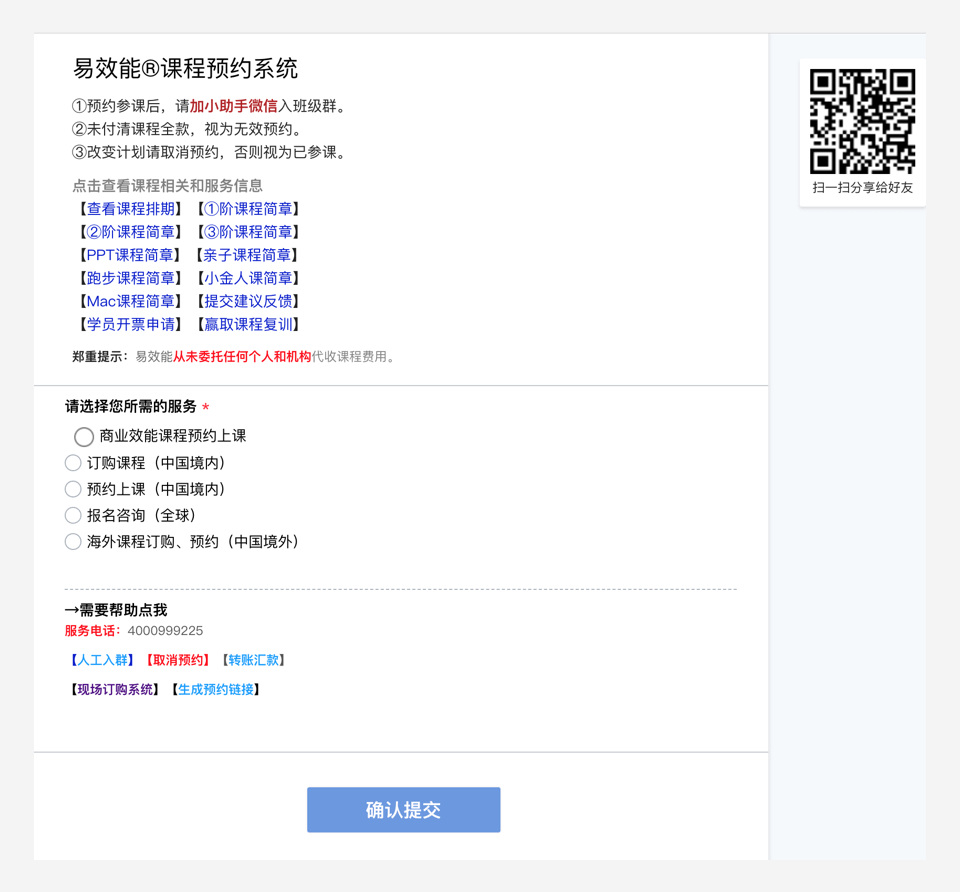The height and width of the screenshot is (892, 960).
Task: Click 加小助手微信 red link
Action: coord(233,106)
